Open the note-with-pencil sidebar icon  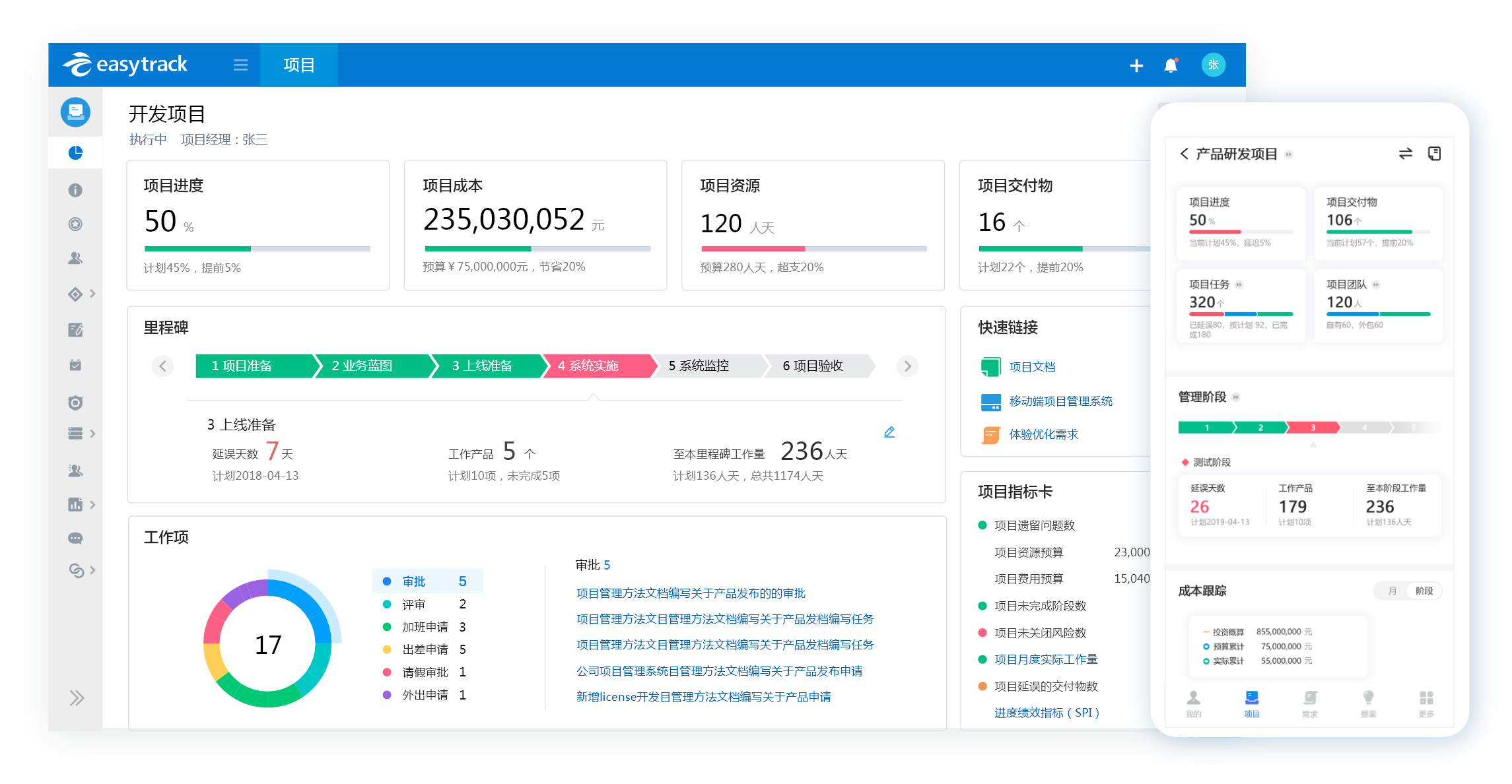(x=75, y=329)
